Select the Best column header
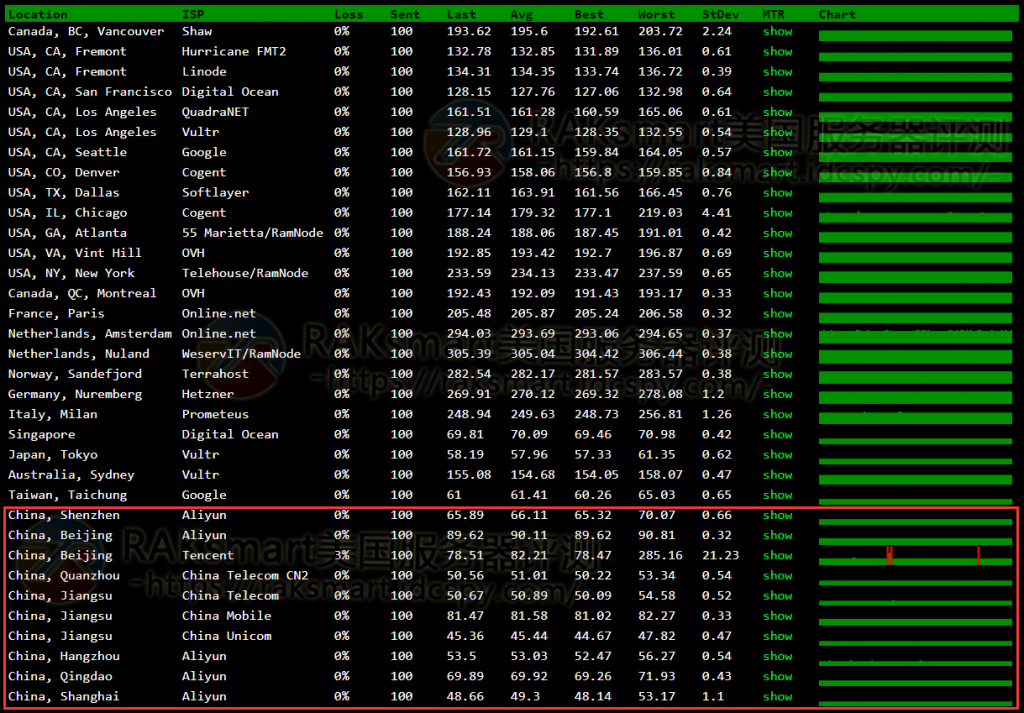 coord(589,14)
